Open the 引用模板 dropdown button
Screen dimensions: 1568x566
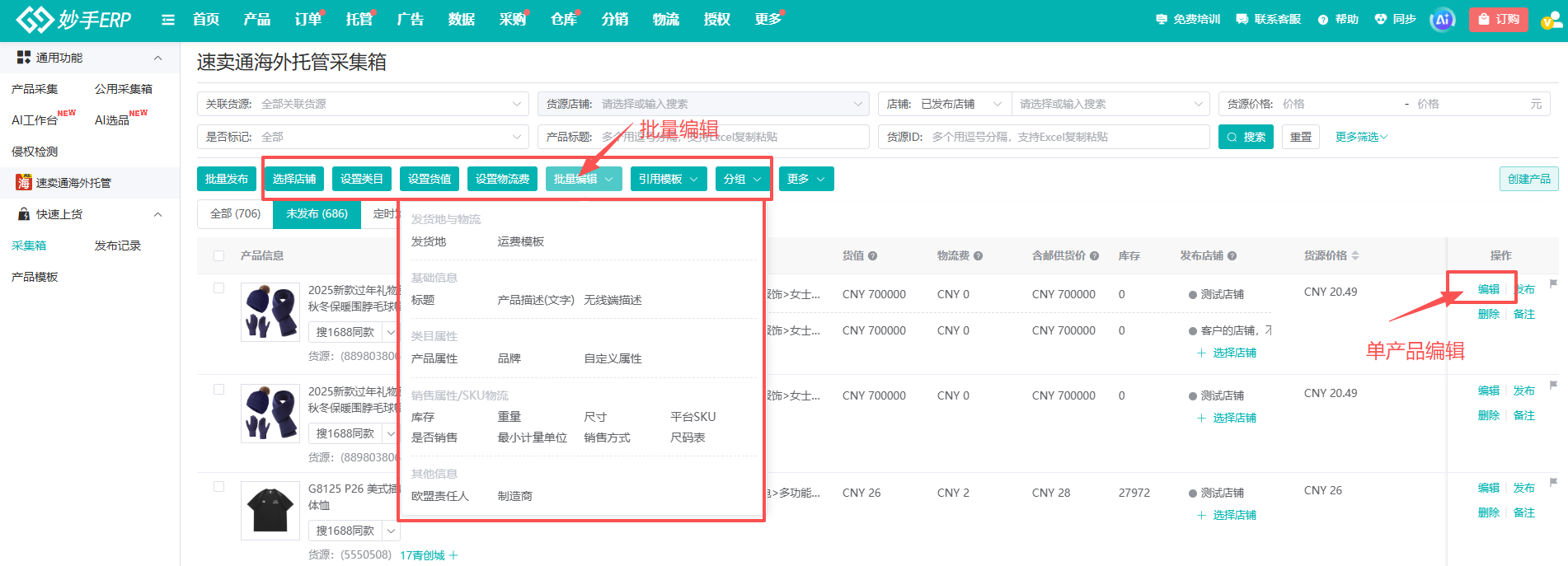669,179
